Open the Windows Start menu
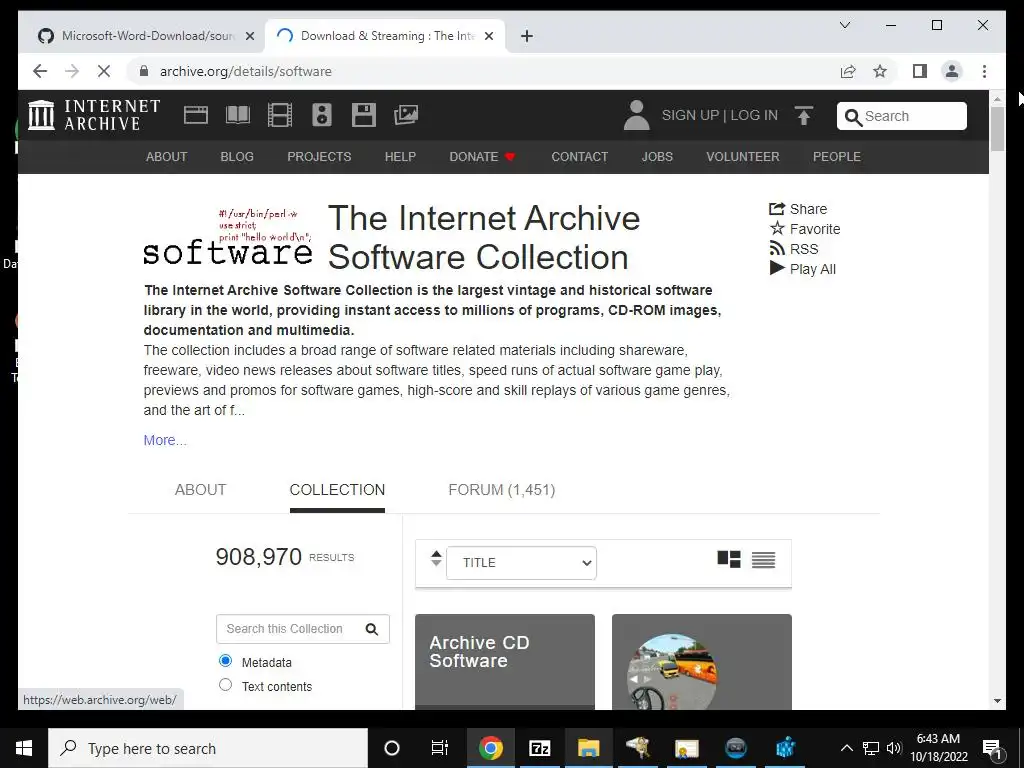 pyautogui.click(x=24, y=748)
